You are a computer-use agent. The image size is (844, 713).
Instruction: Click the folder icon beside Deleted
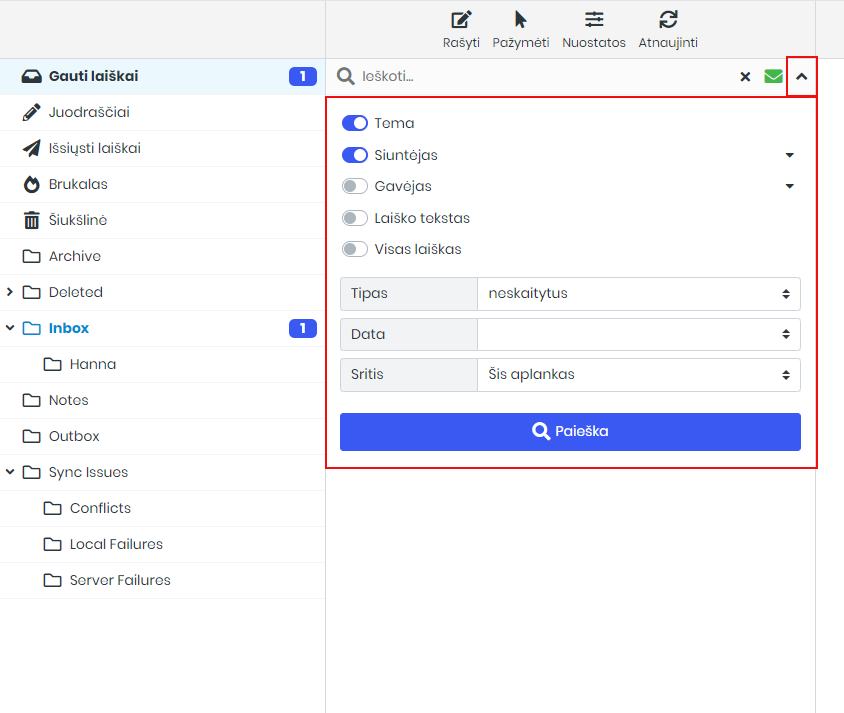coord(31,293)
